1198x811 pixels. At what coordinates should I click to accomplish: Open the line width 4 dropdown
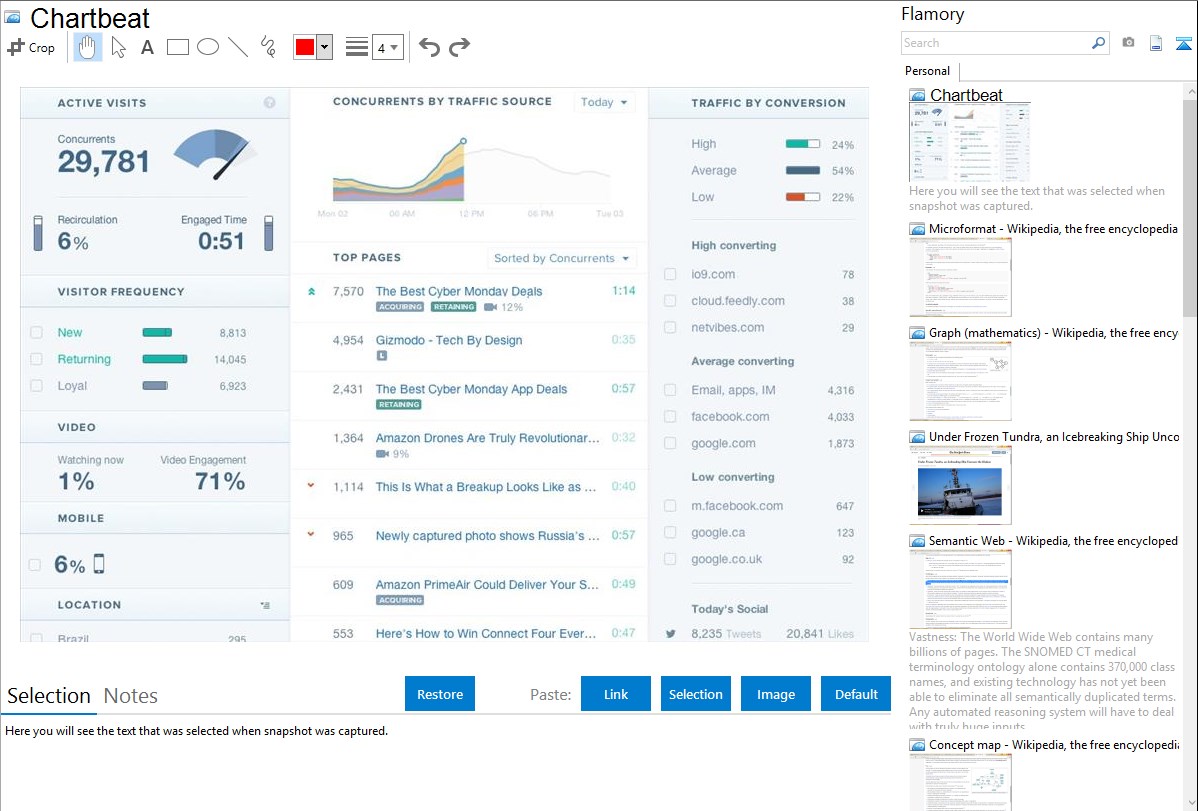[x=388, y=47]
